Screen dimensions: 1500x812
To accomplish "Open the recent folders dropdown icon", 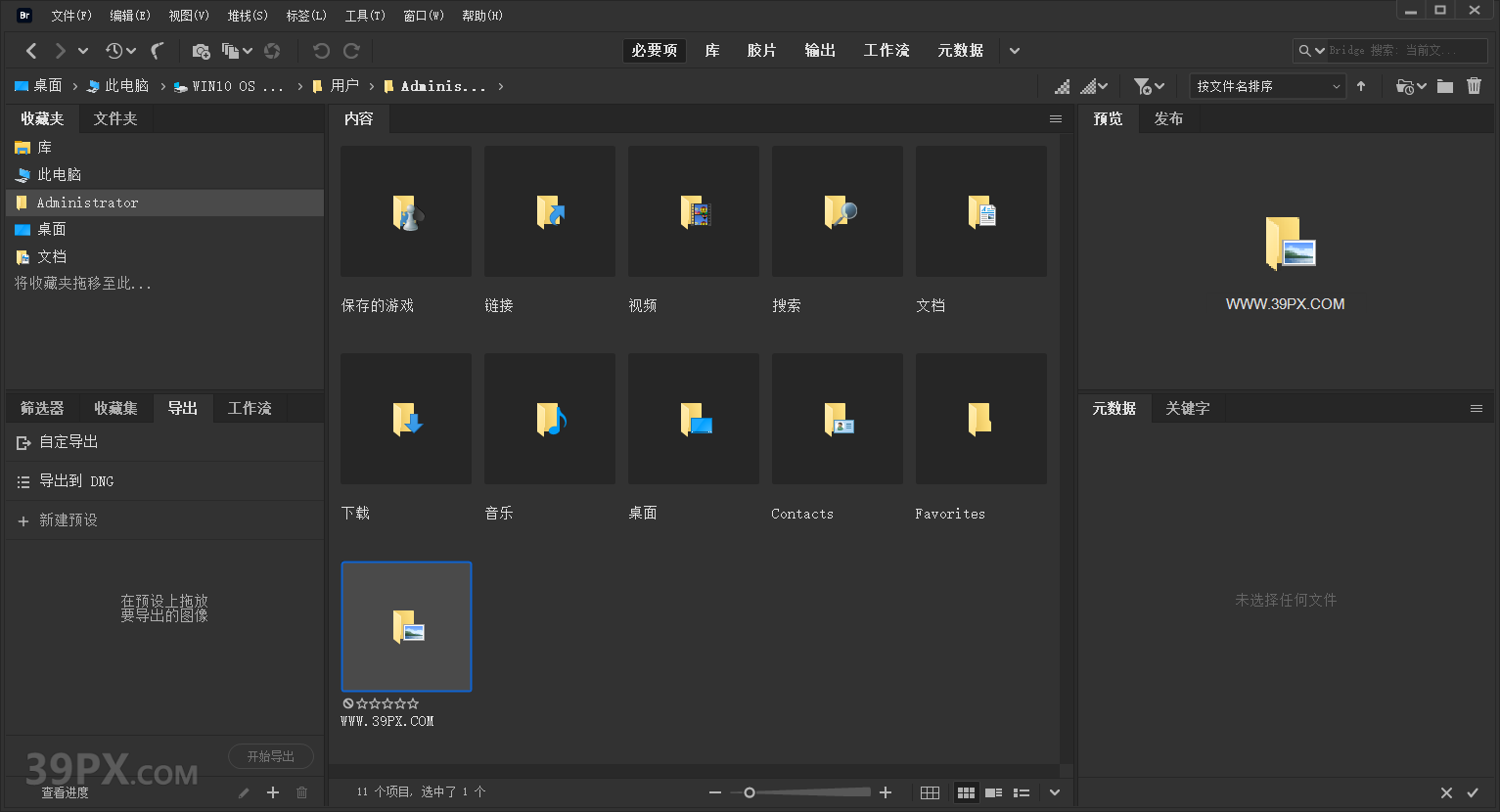I will (1410, 86).
